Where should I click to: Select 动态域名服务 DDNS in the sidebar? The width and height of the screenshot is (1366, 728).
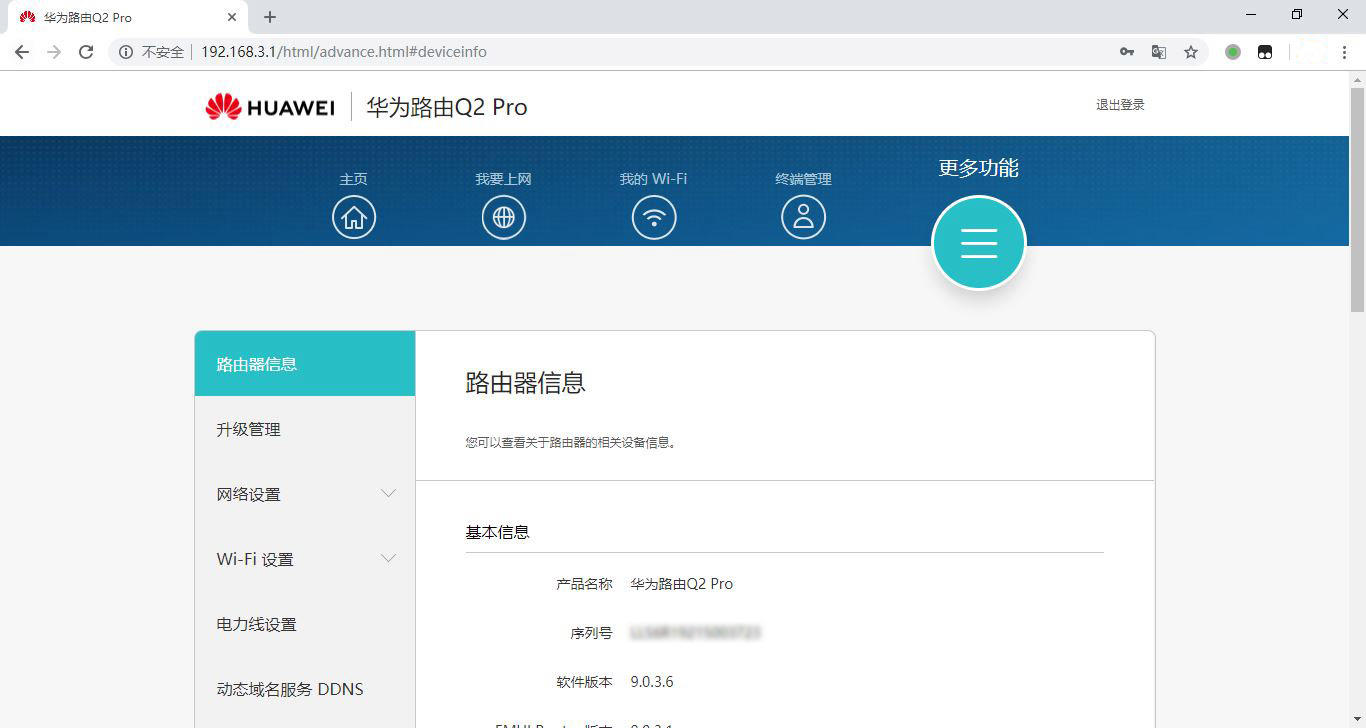click(305, 689)
